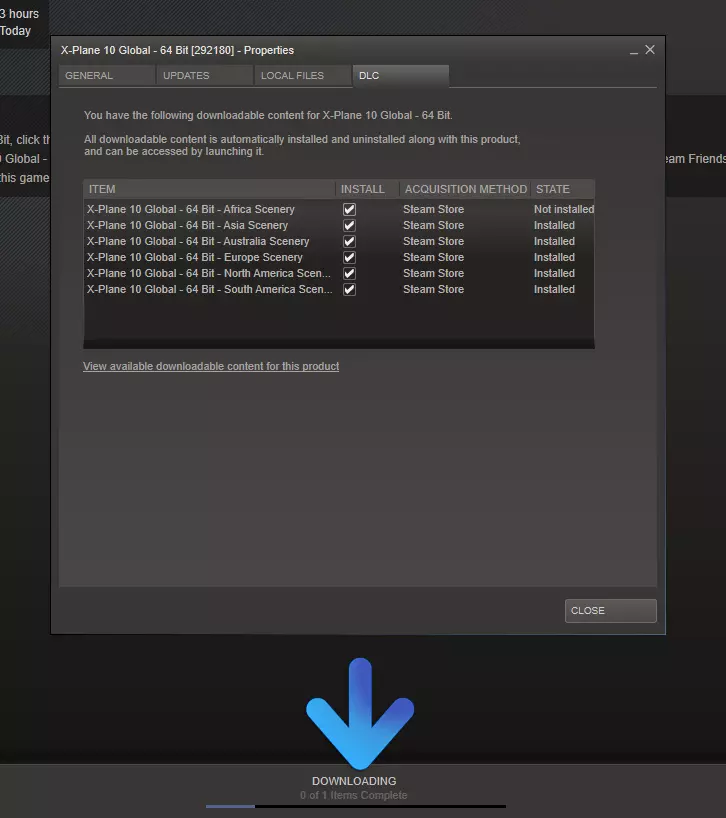Viewport: 726px width, 818px height.
Task: Toggle South America Scenery install checkbox
Action: [349, 290]
